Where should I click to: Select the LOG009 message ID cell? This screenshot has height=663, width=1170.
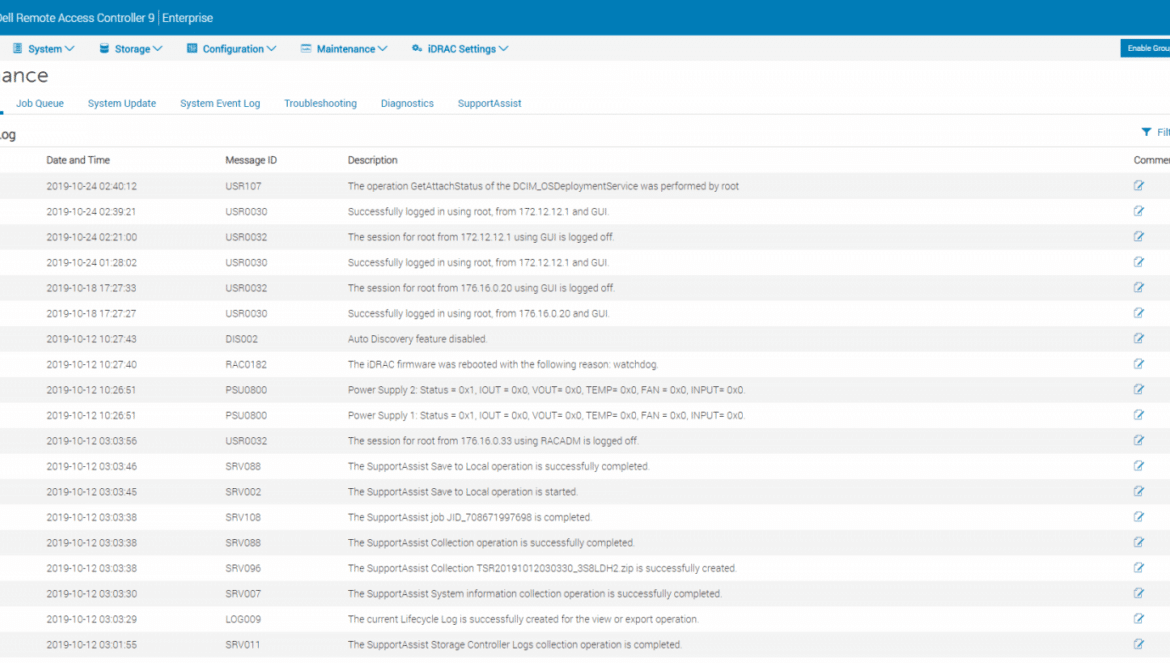[x=243, y=619]
